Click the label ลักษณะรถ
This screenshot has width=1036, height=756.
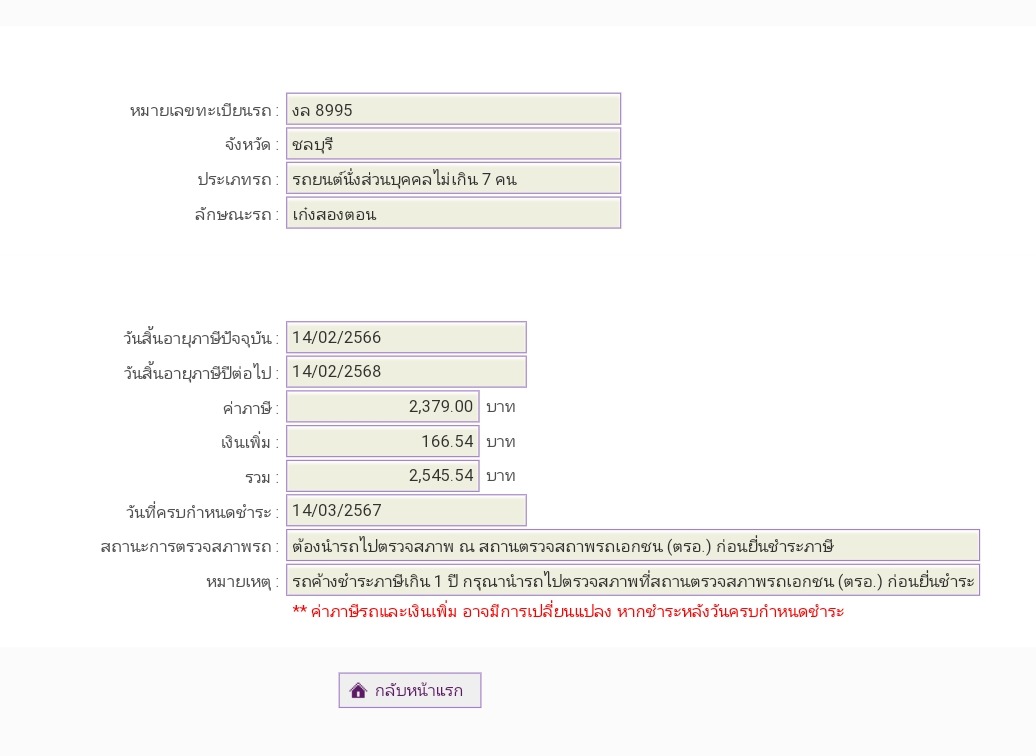(x=237, y=215)
